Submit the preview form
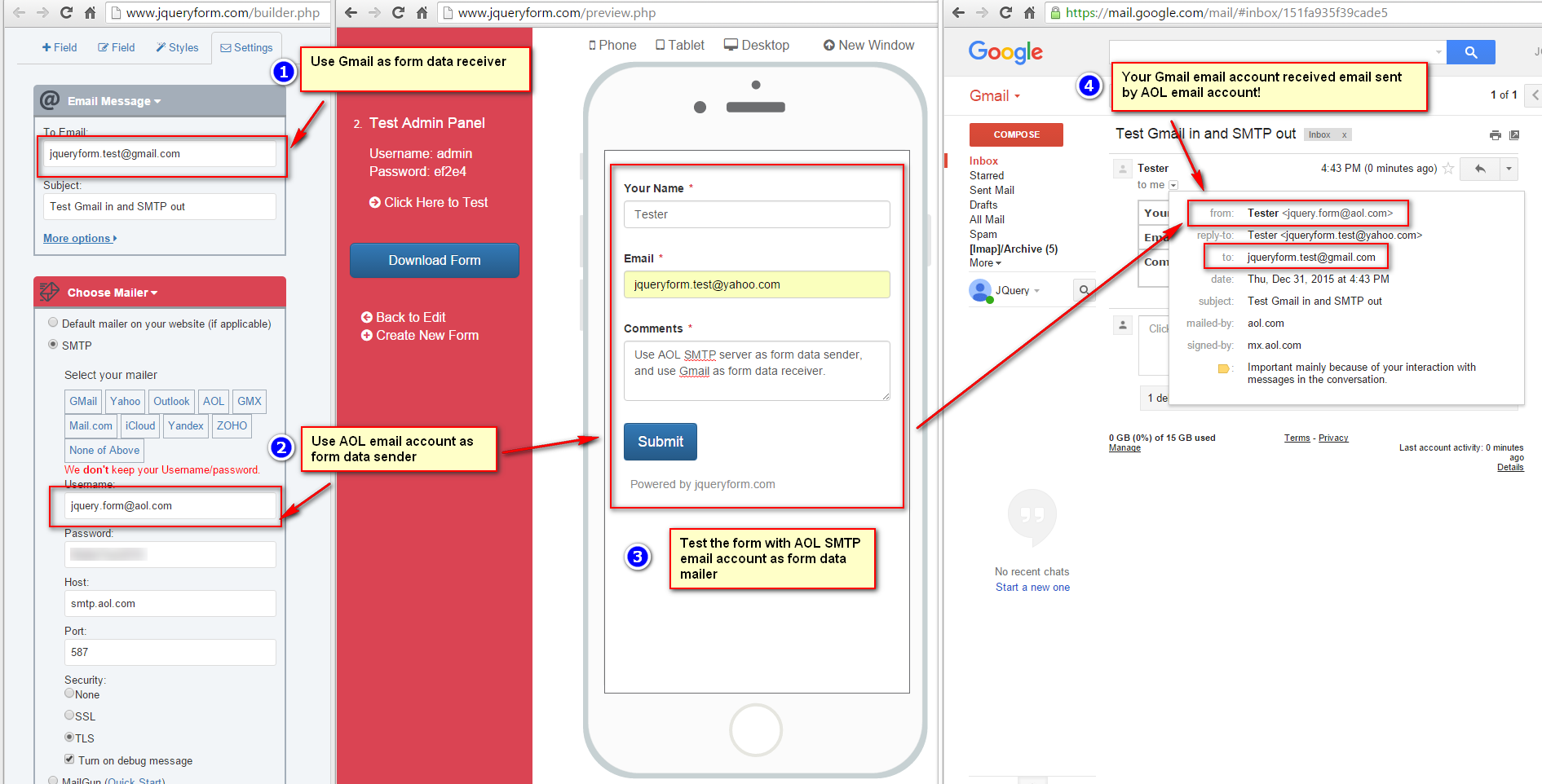 (x=661, y=442)
